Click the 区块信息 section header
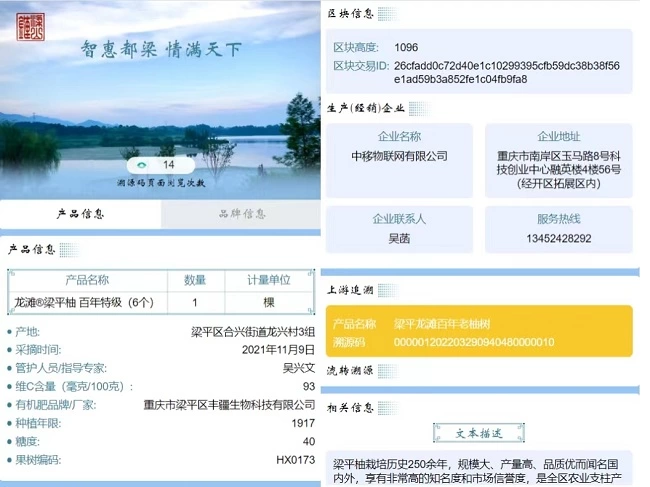 (x=350, y=13)
